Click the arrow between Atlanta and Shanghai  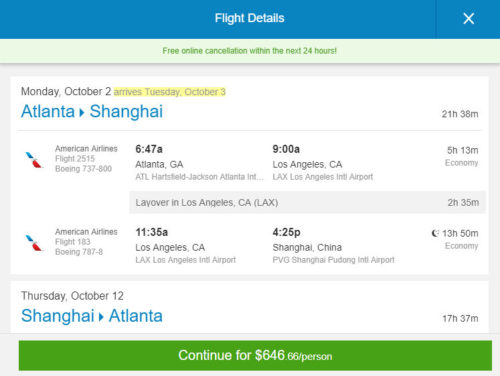82,112
